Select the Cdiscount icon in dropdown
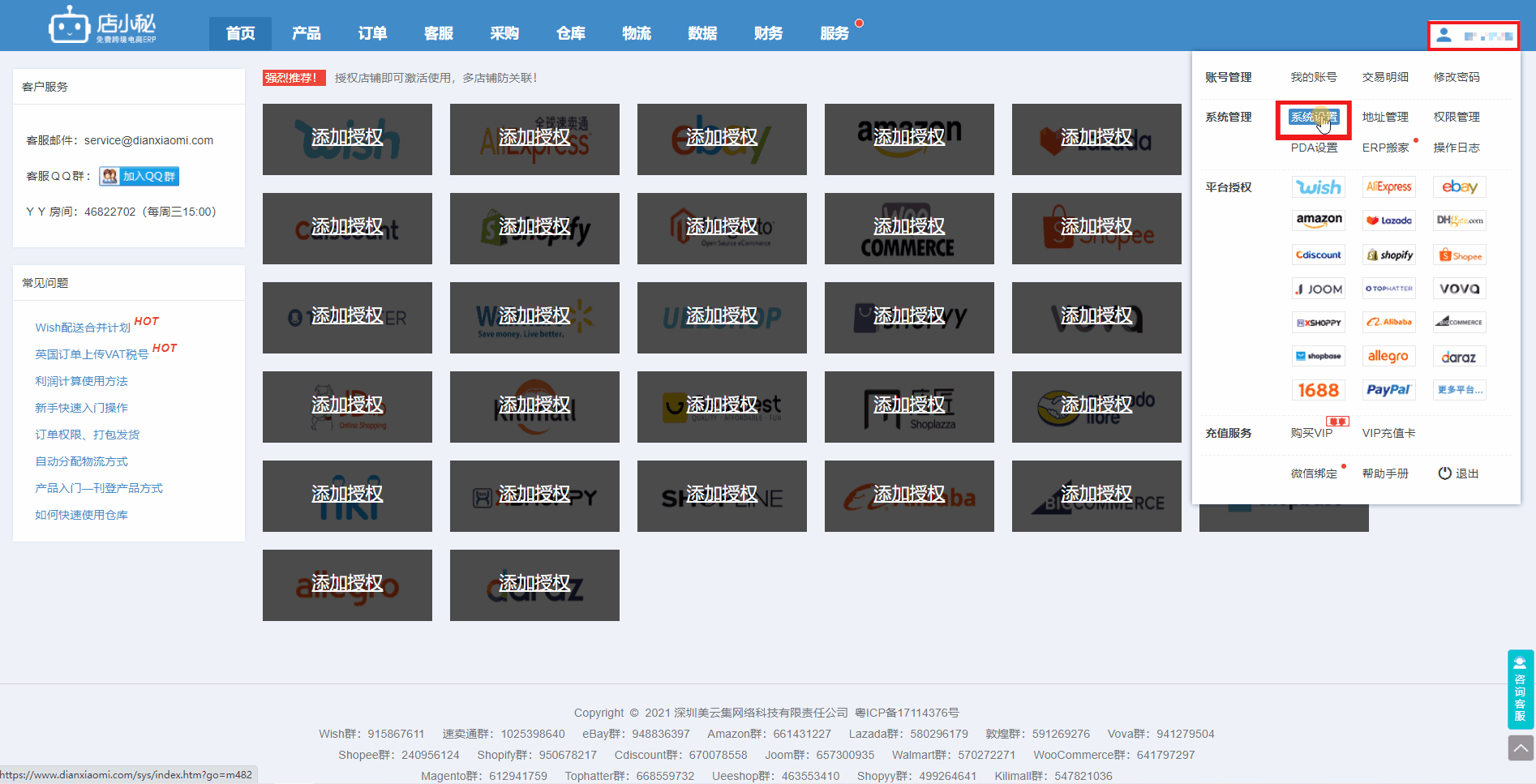This screenshot has width=1536, height=784. tap(1318, 255)
